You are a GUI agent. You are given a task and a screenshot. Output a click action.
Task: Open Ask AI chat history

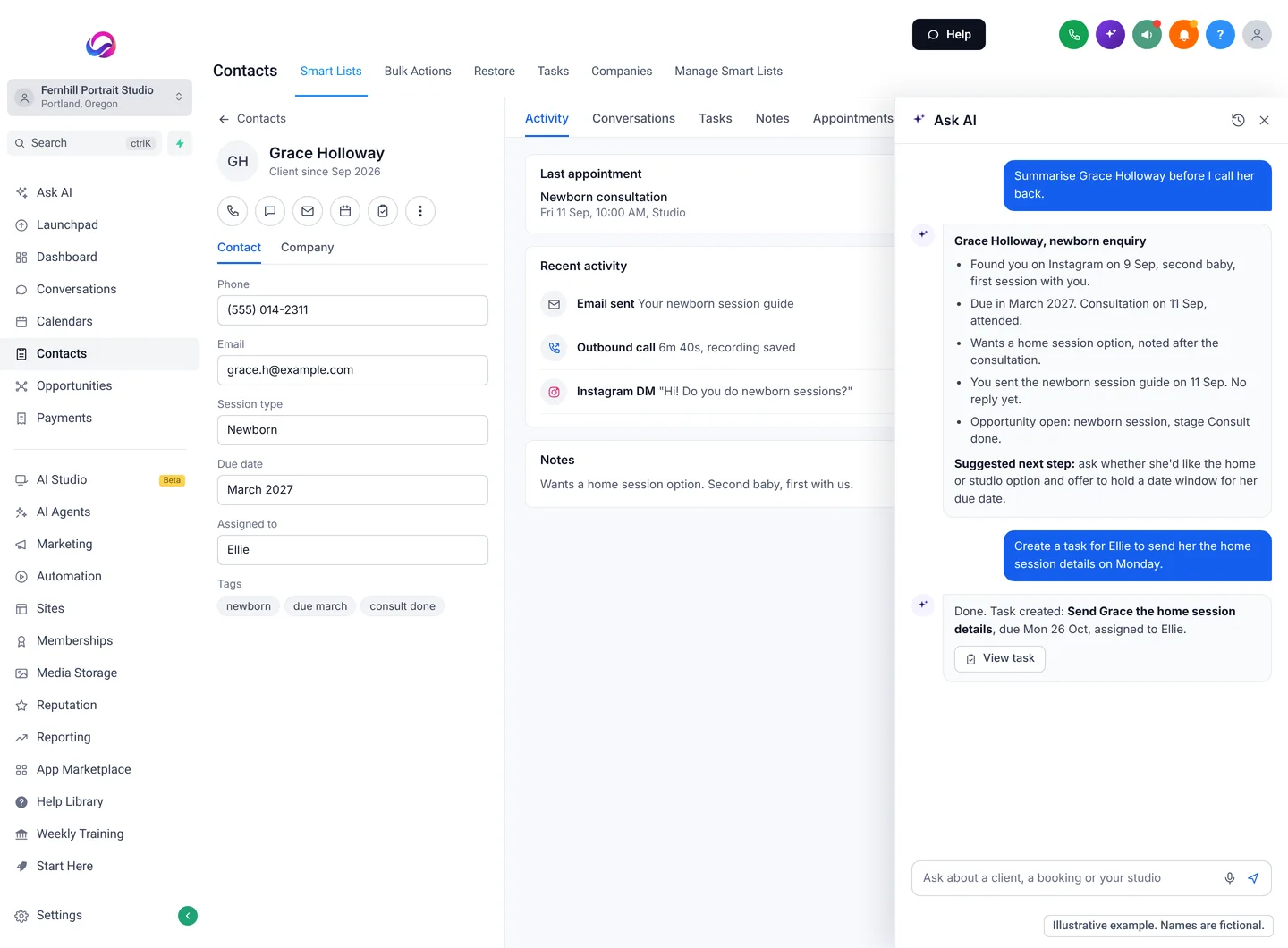pos(1238,120)
